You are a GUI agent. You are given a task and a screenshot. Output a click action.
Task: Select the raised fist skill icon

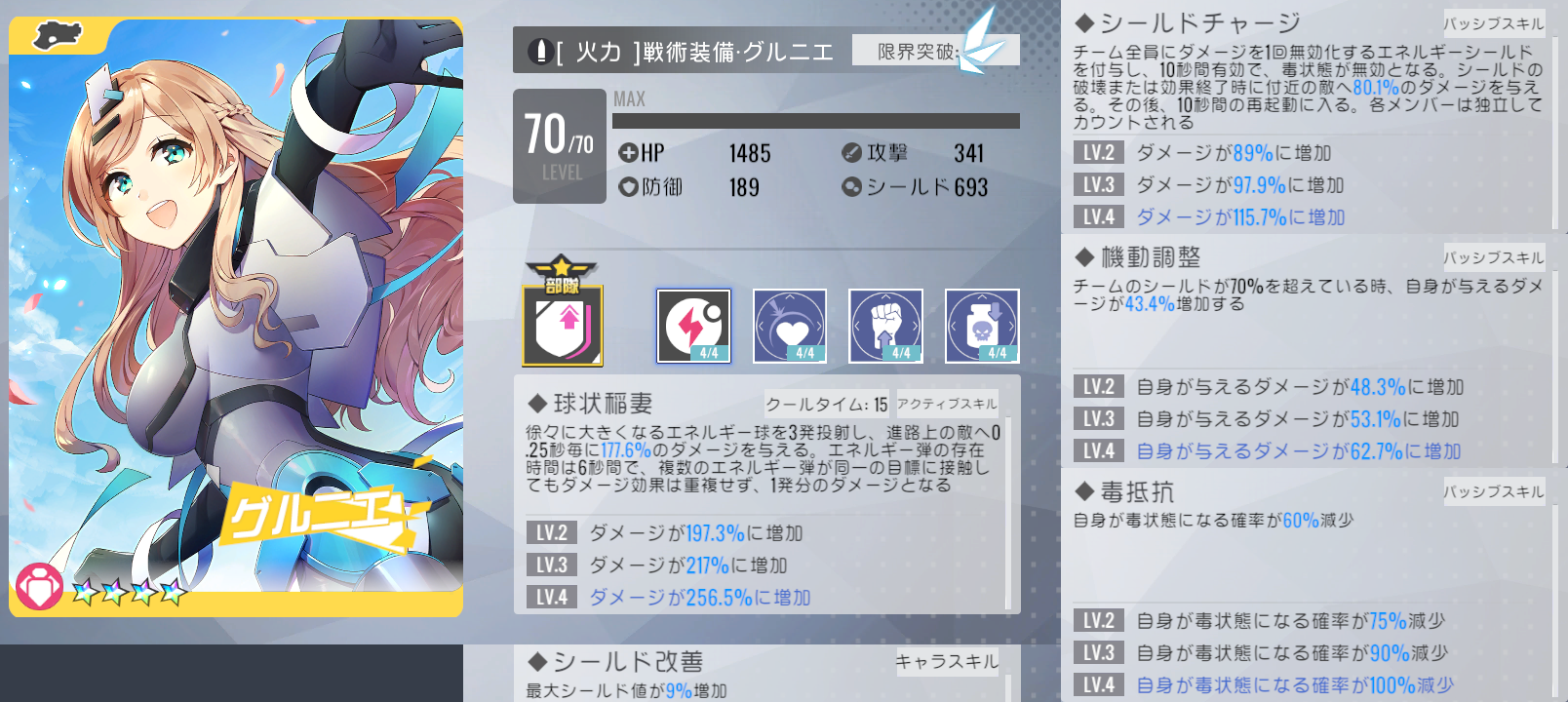coord(886,326)
